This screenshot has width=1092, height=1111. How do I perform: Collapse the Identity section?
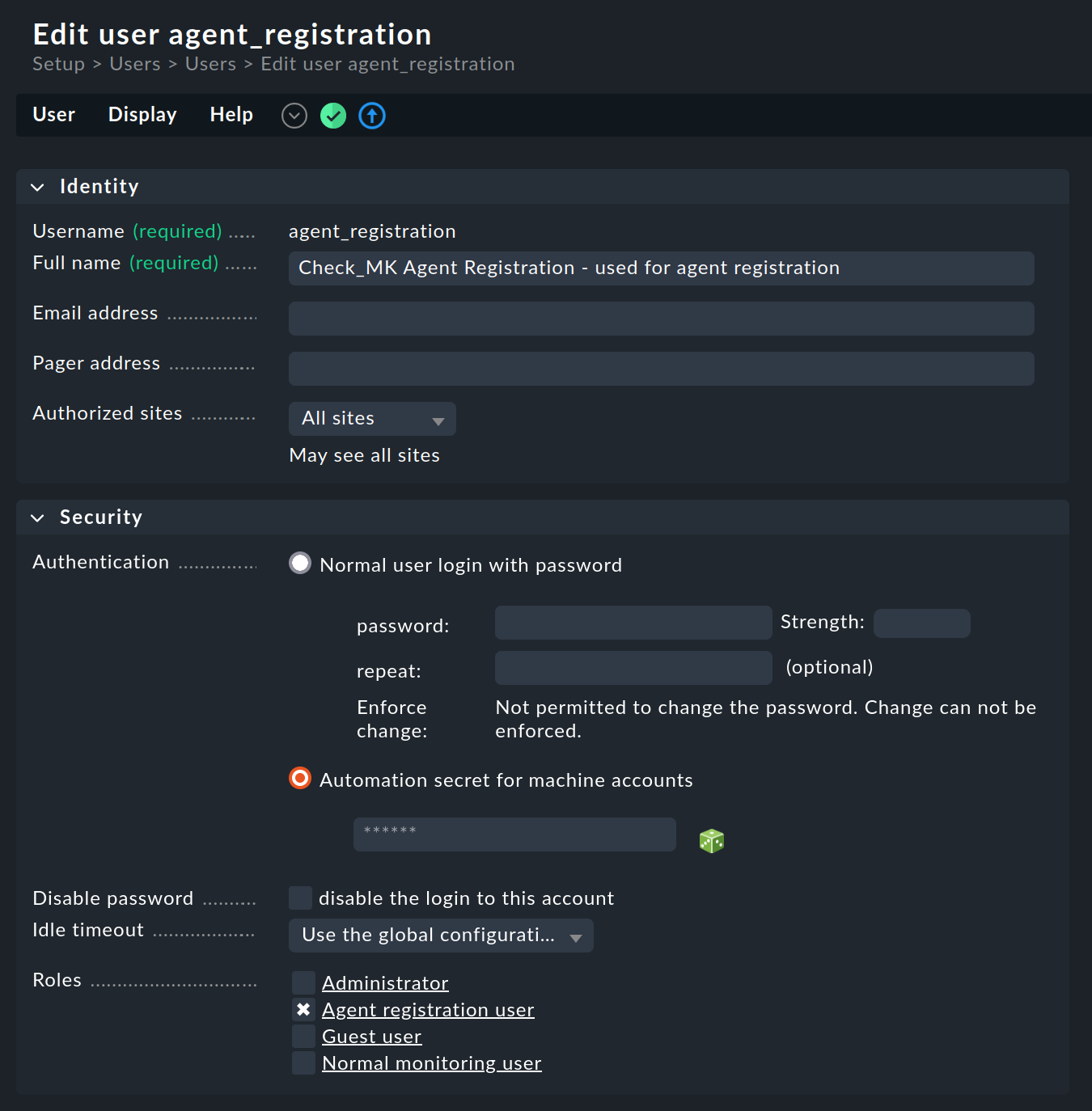click(37, 187)
